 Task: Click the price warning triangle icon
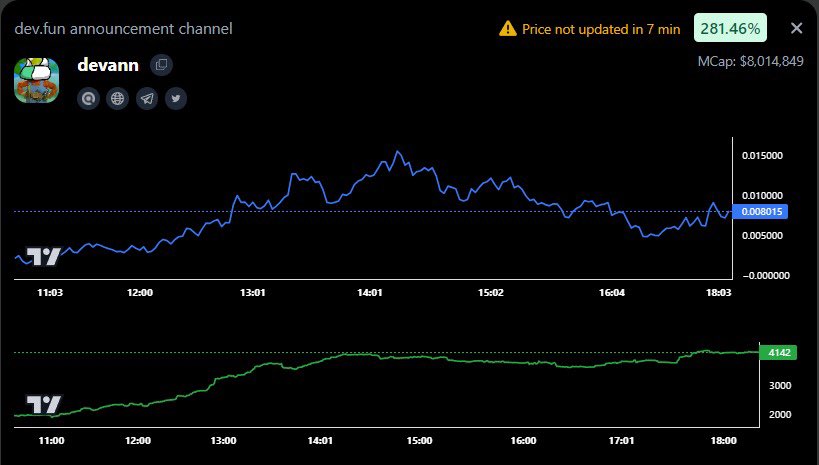(508, 29)
